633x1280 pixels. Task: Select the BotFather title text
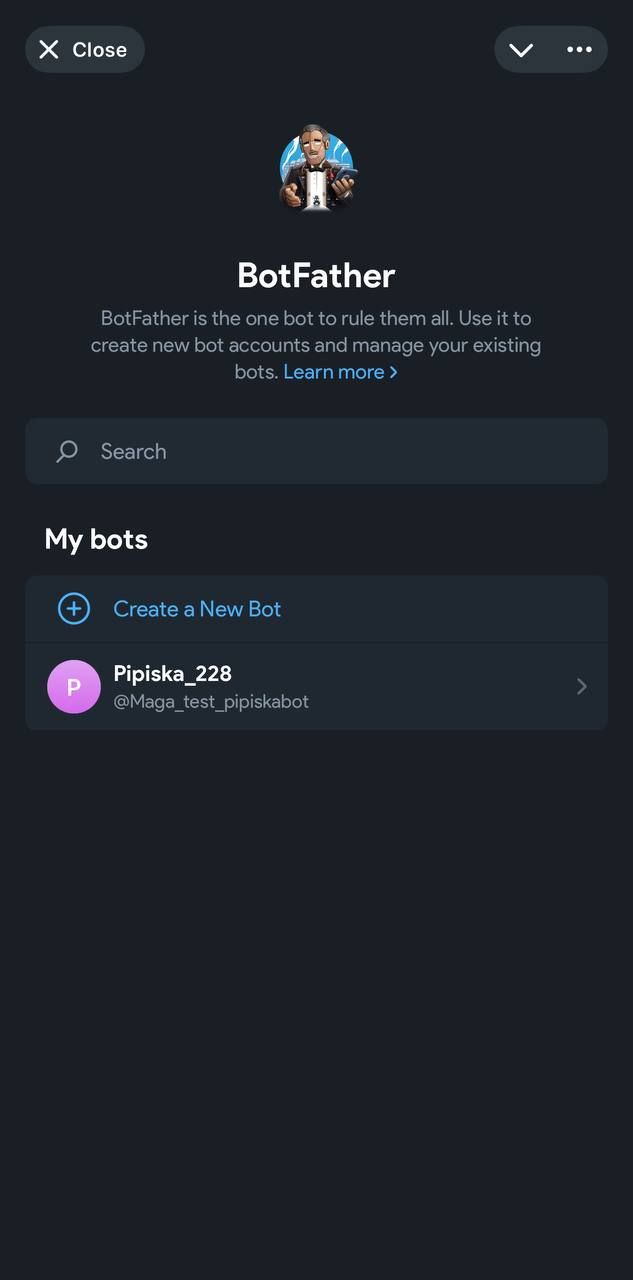click(x=316, y=275)
